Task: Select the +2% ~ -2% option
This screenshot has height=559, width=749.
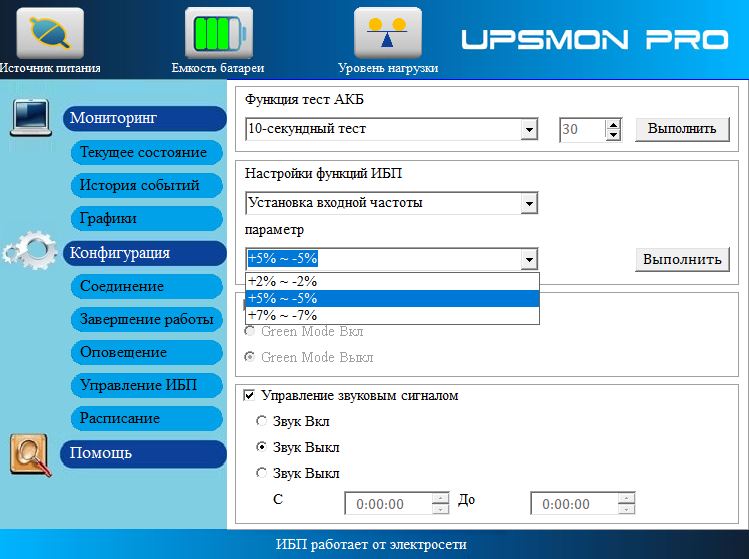Action: (x=392, y=281)
